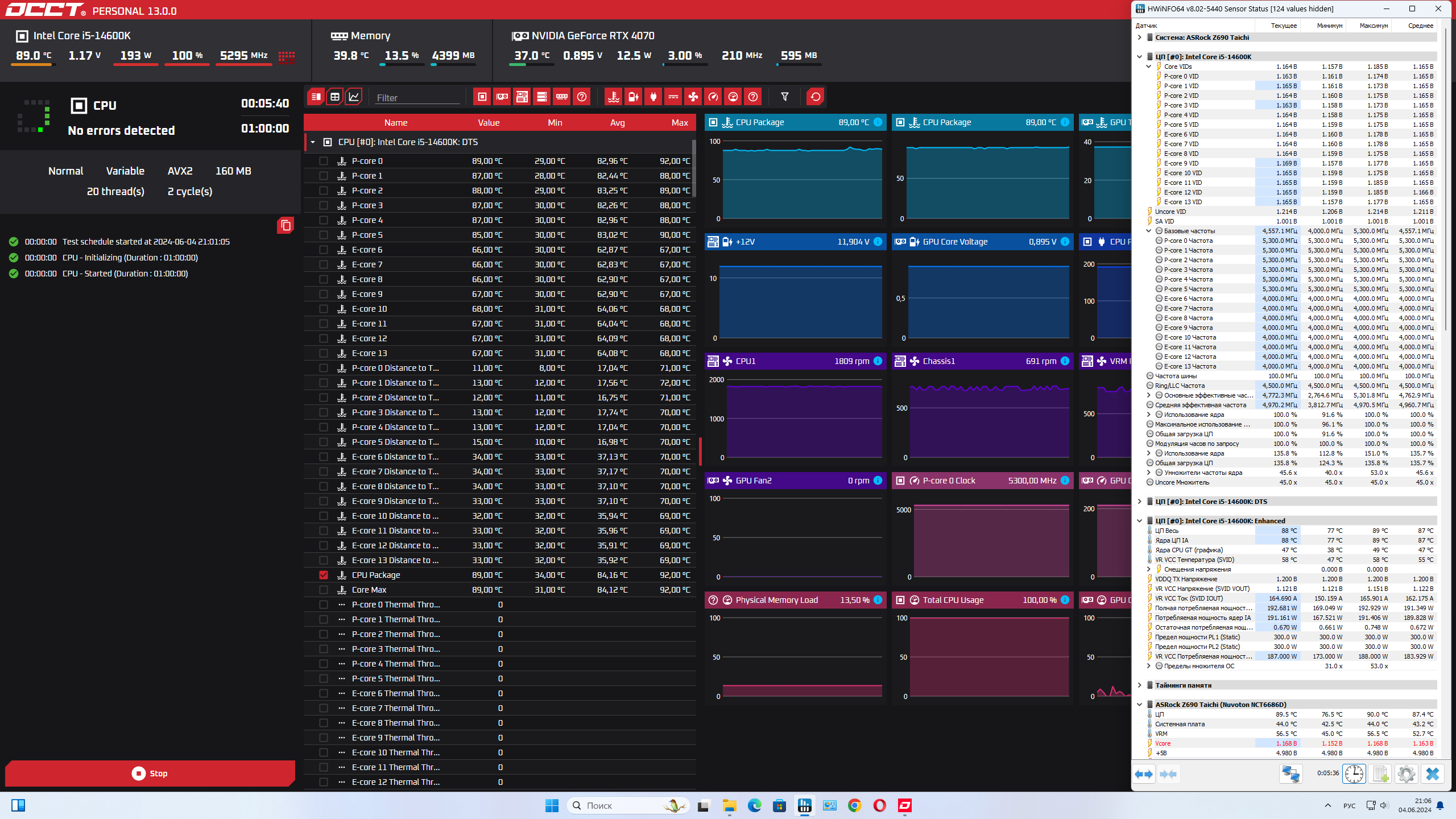Collapse the Core VIDs tree node

[1148, 67]
